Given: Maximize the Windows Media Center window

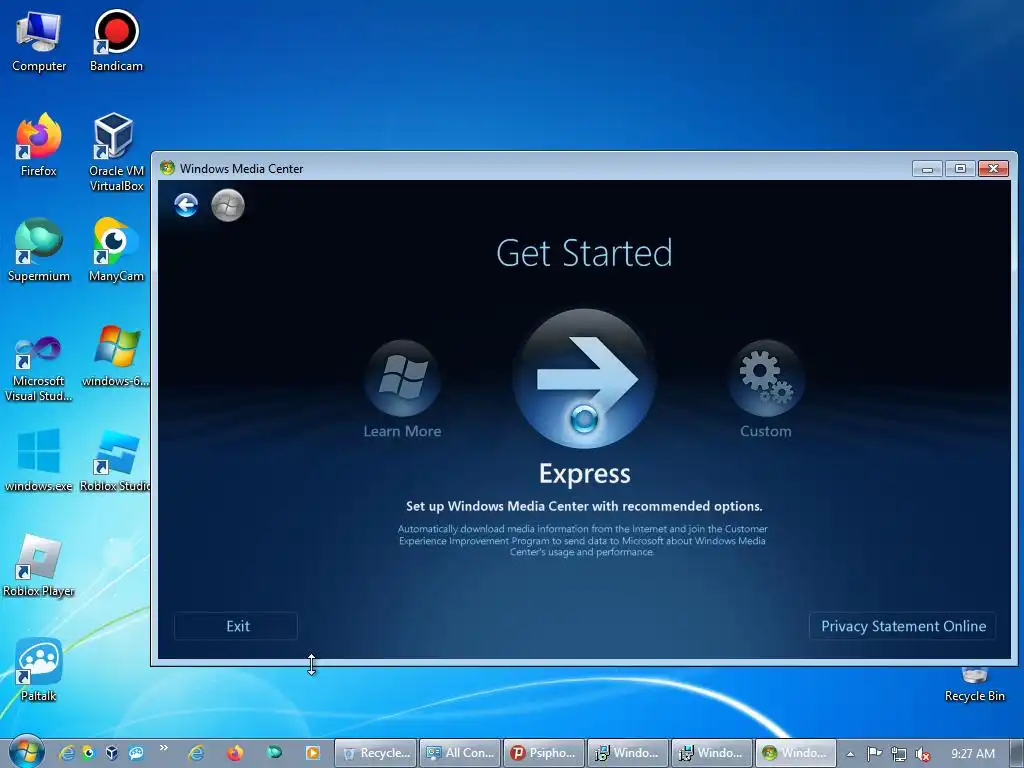Looking at the screenshot, I should click(x=960, y=168).
